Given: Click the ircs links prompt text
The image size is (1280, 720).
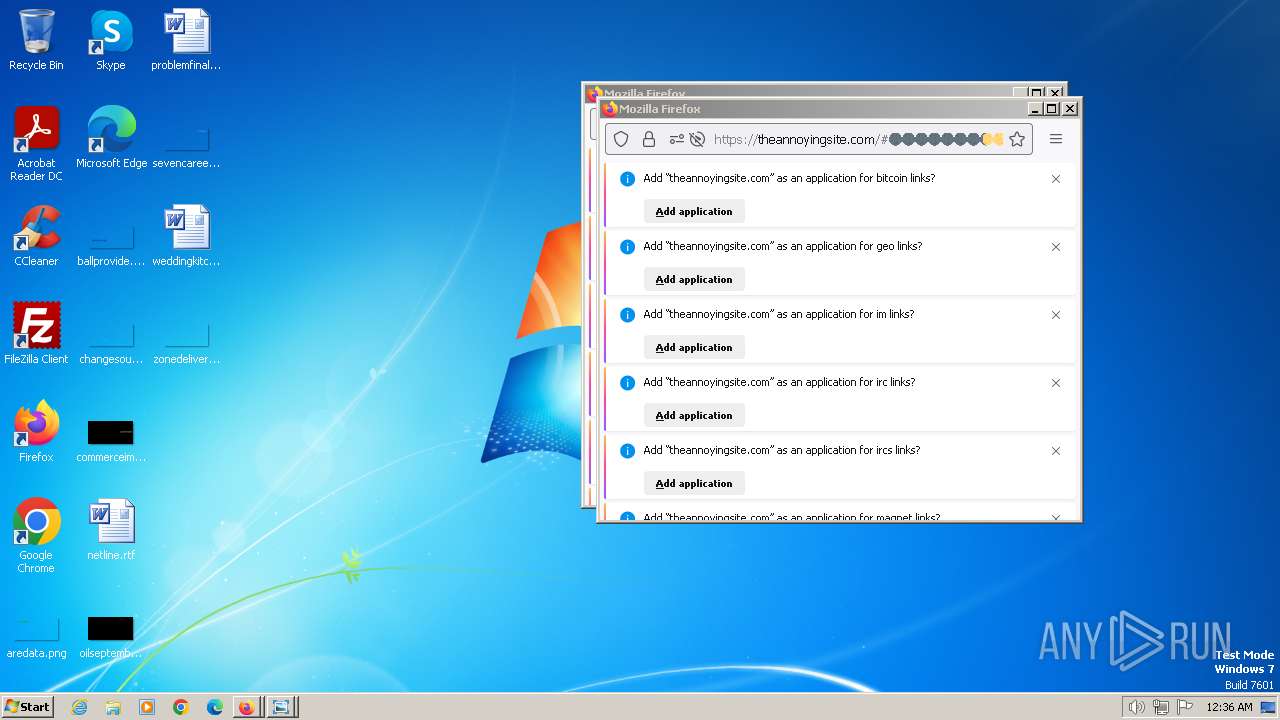Looking at the screenshot, I should pos(781,450).
